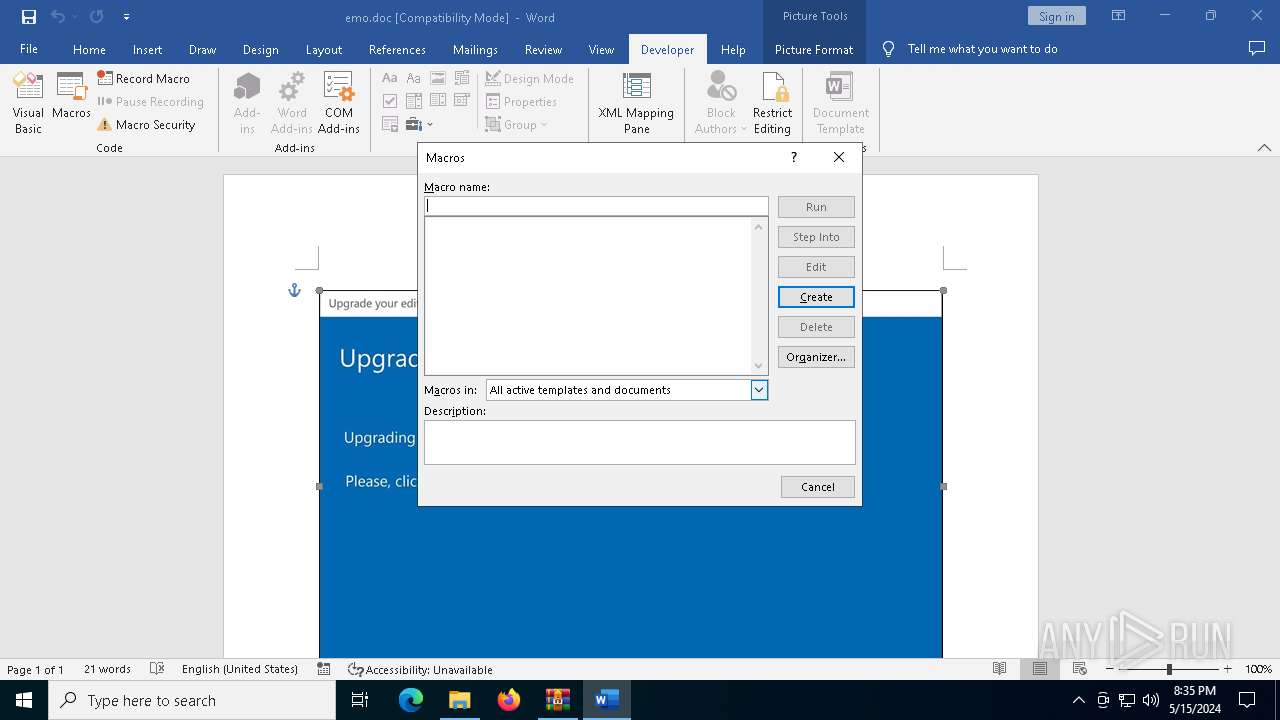Open Windows Start menu
The image size is (1280, 720).
point(24,700)
